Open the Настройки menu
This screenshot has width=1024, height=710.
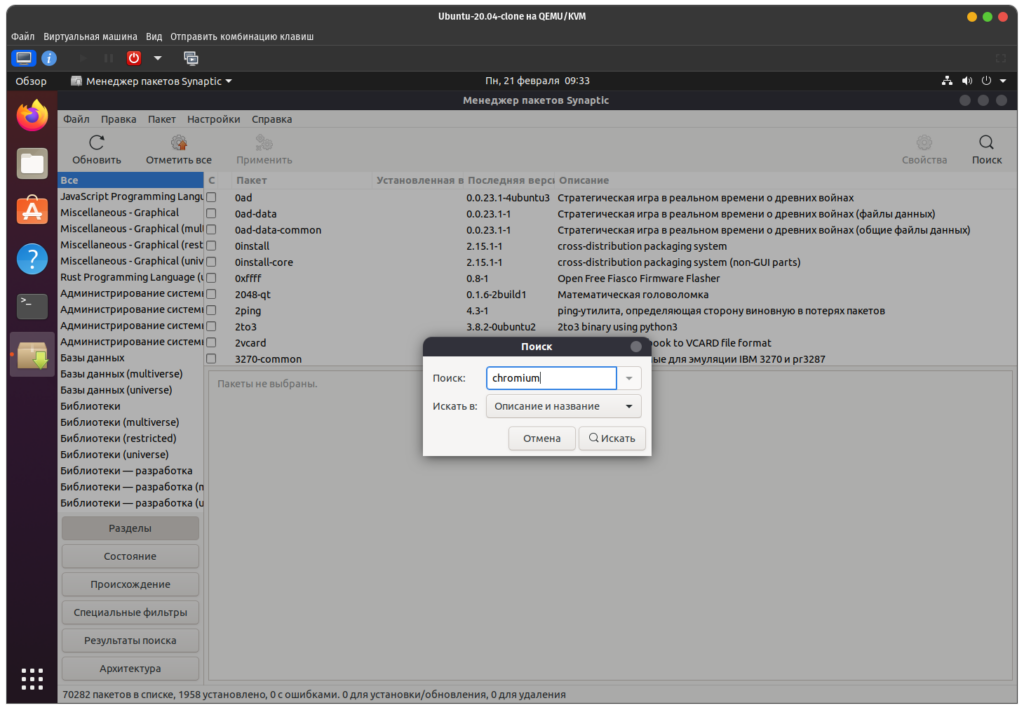click(213, 119)
